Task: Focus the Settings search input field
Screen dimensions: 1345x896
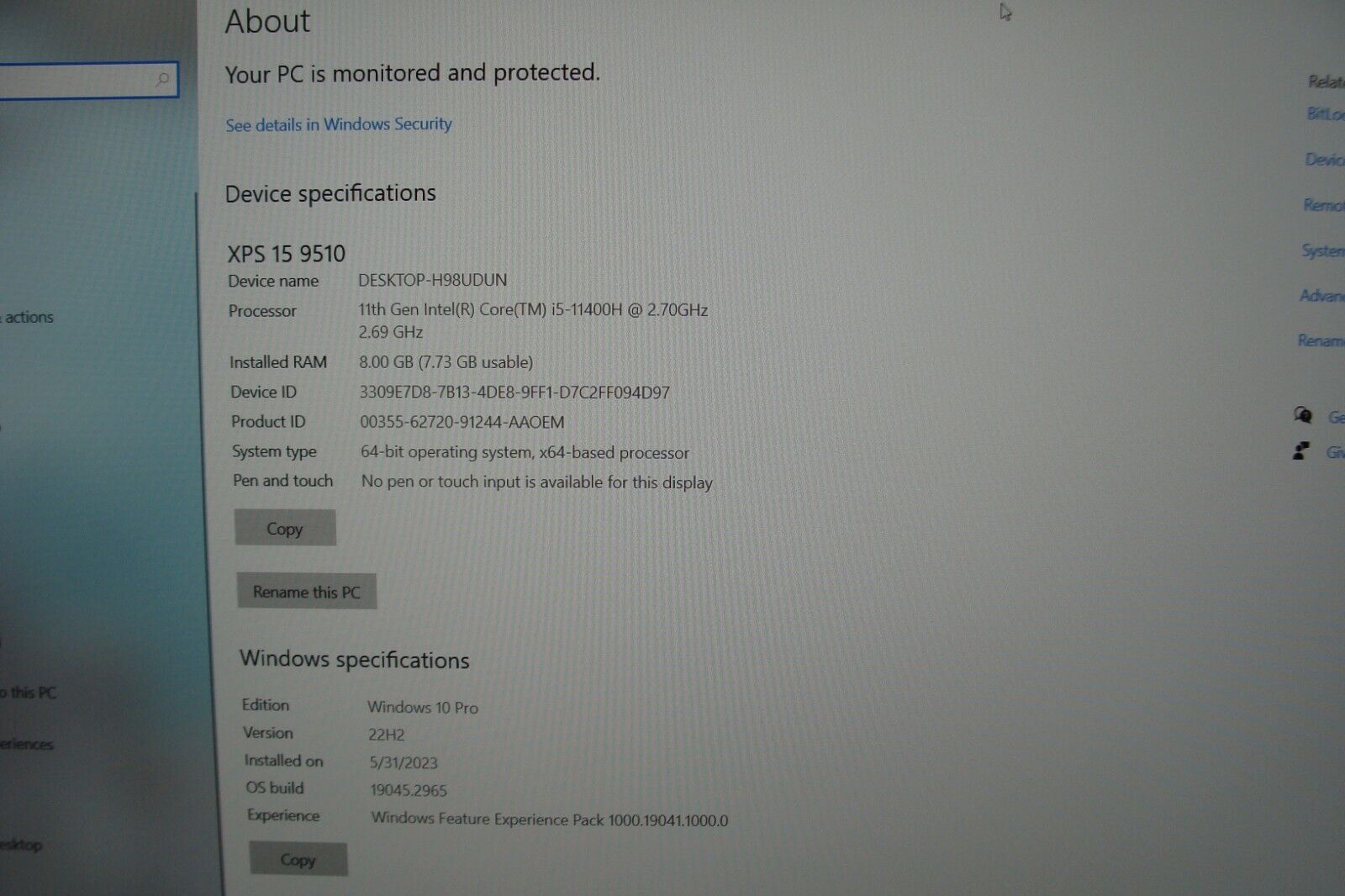Action: (x=88, y=81)
